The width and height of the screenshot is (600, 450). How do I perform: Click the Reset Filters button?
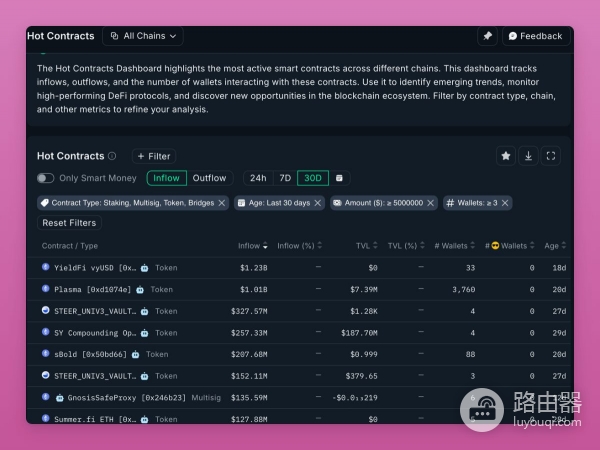[x=69, y=223]
